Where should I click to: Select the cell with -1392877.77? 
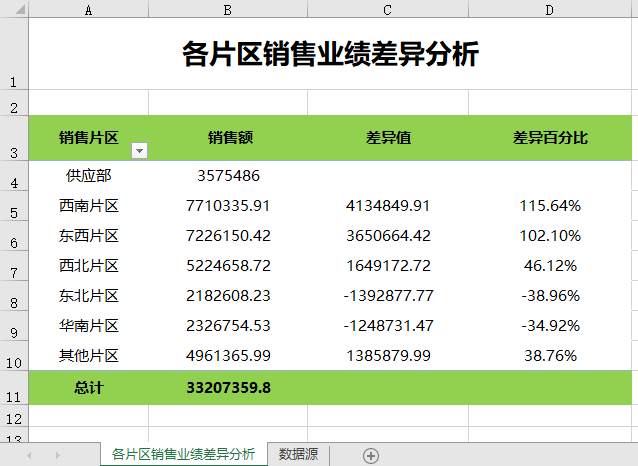click(388, 296)
